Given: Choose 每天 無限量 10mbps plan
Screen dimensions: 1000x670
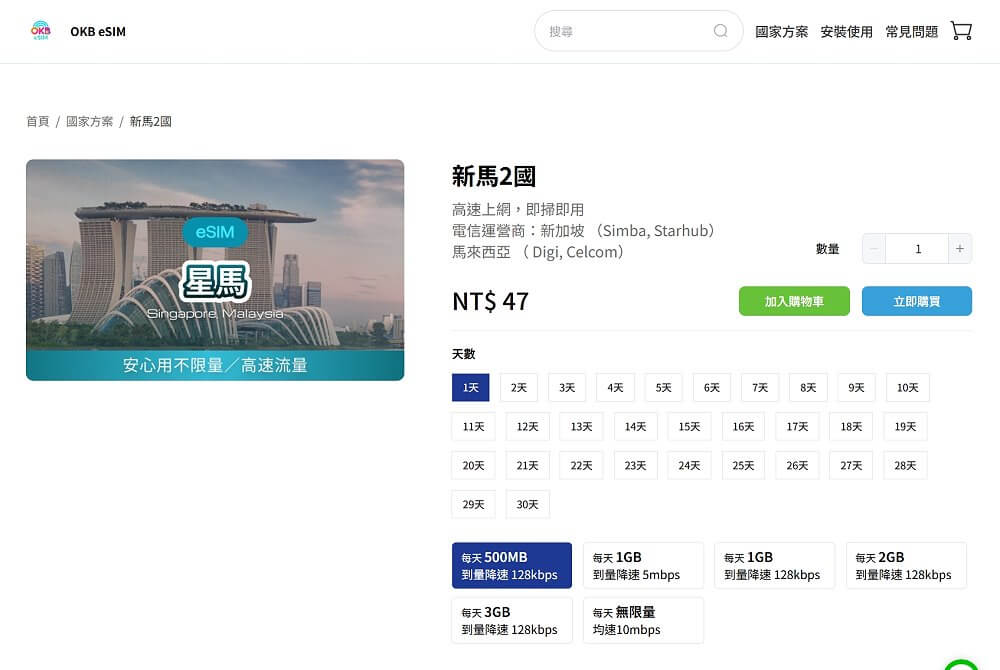Looking at the screenshot, I should point(643,620).
